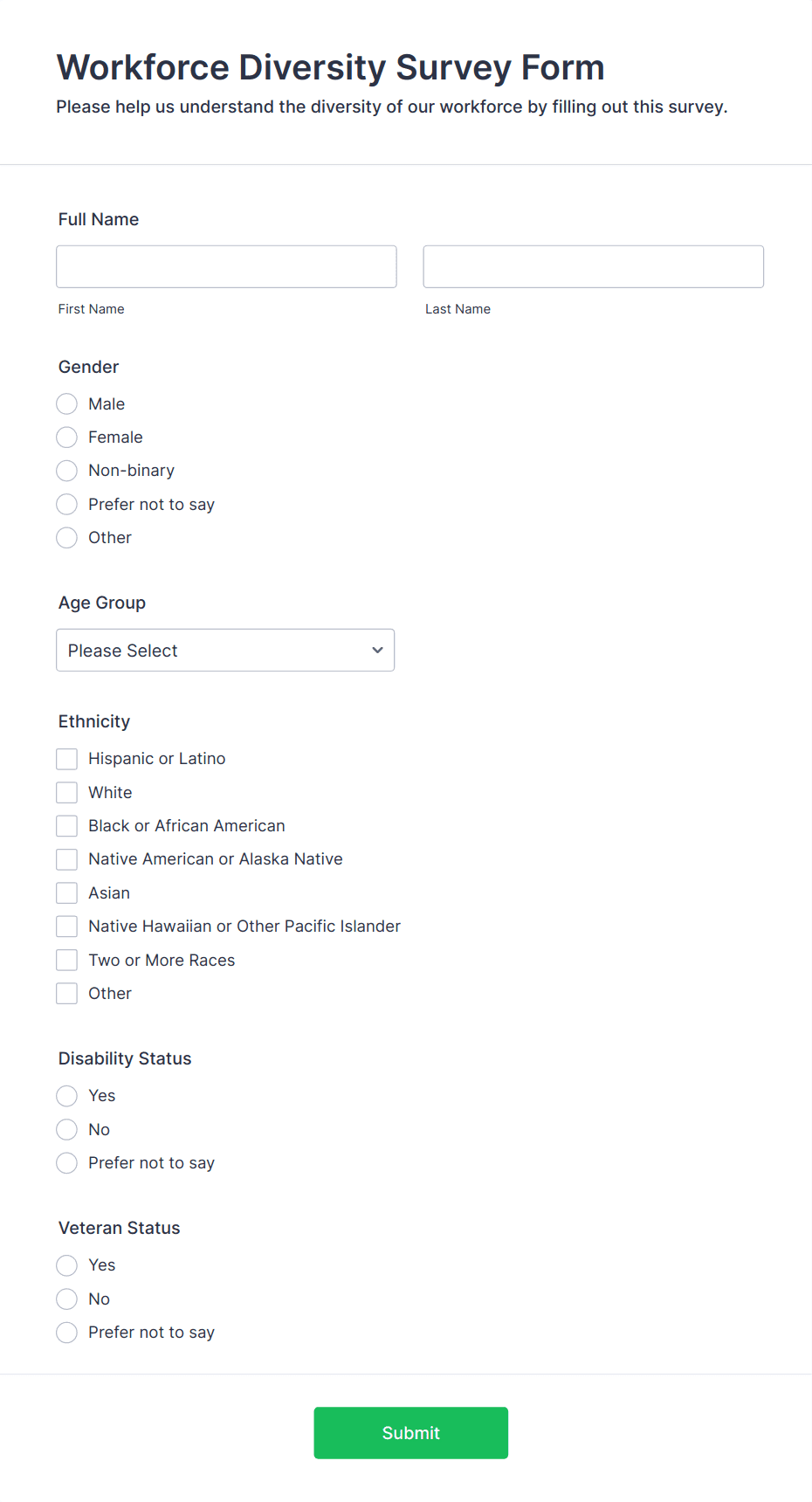Choose Non-binary under Gender
The height and width of the screenshot is (1502, 812).
pyautogui.click(x=66, y=471)
